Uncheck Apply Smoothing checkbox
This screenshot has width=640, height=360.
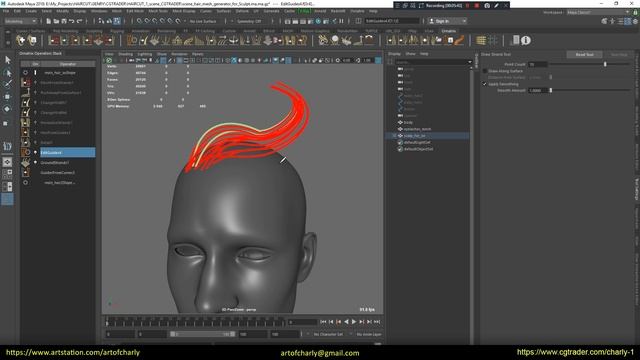click(485, 84)
